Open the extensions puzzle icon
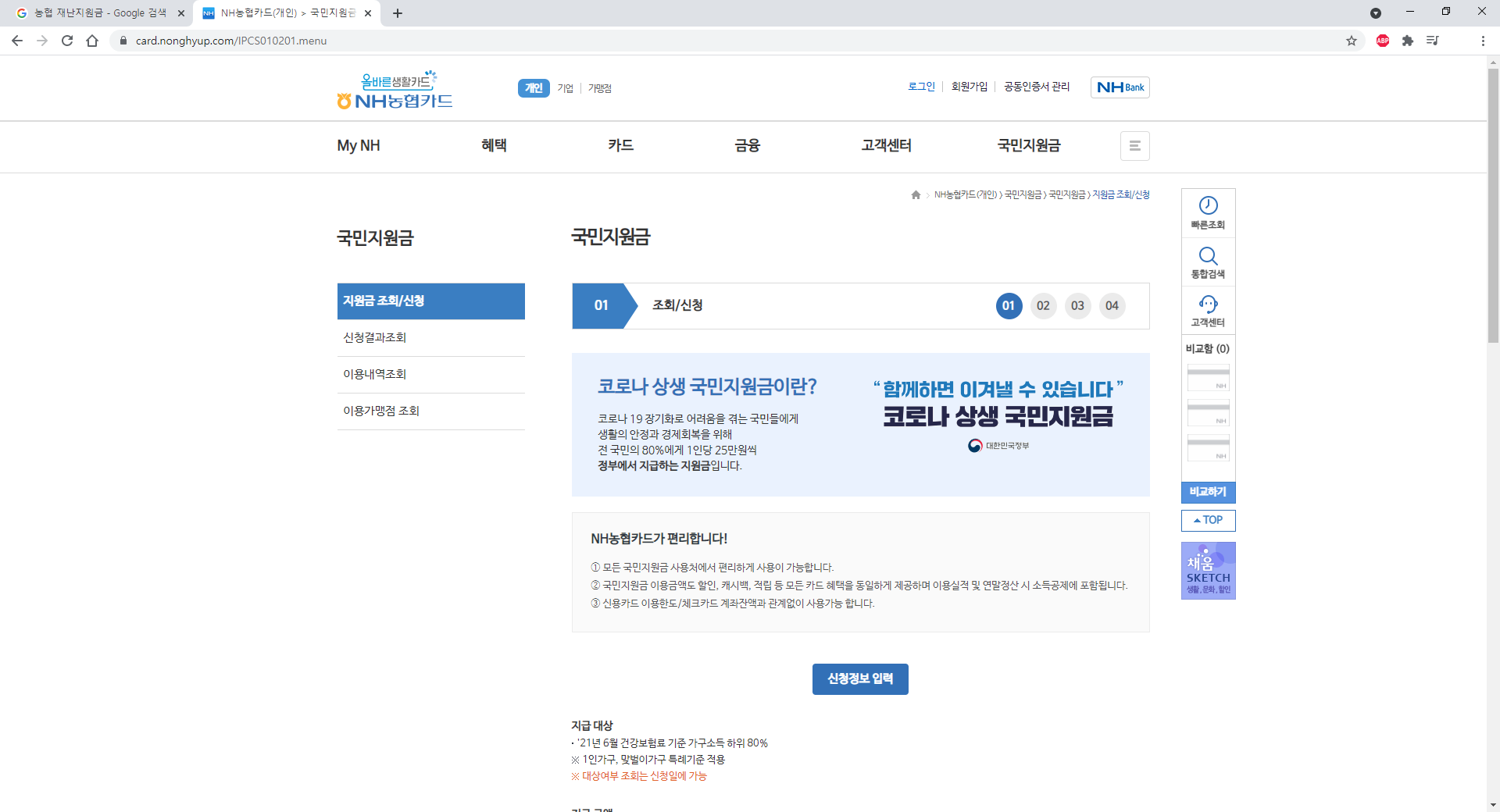Viewport: 1500px width, 812px height. pos(1408,41)
